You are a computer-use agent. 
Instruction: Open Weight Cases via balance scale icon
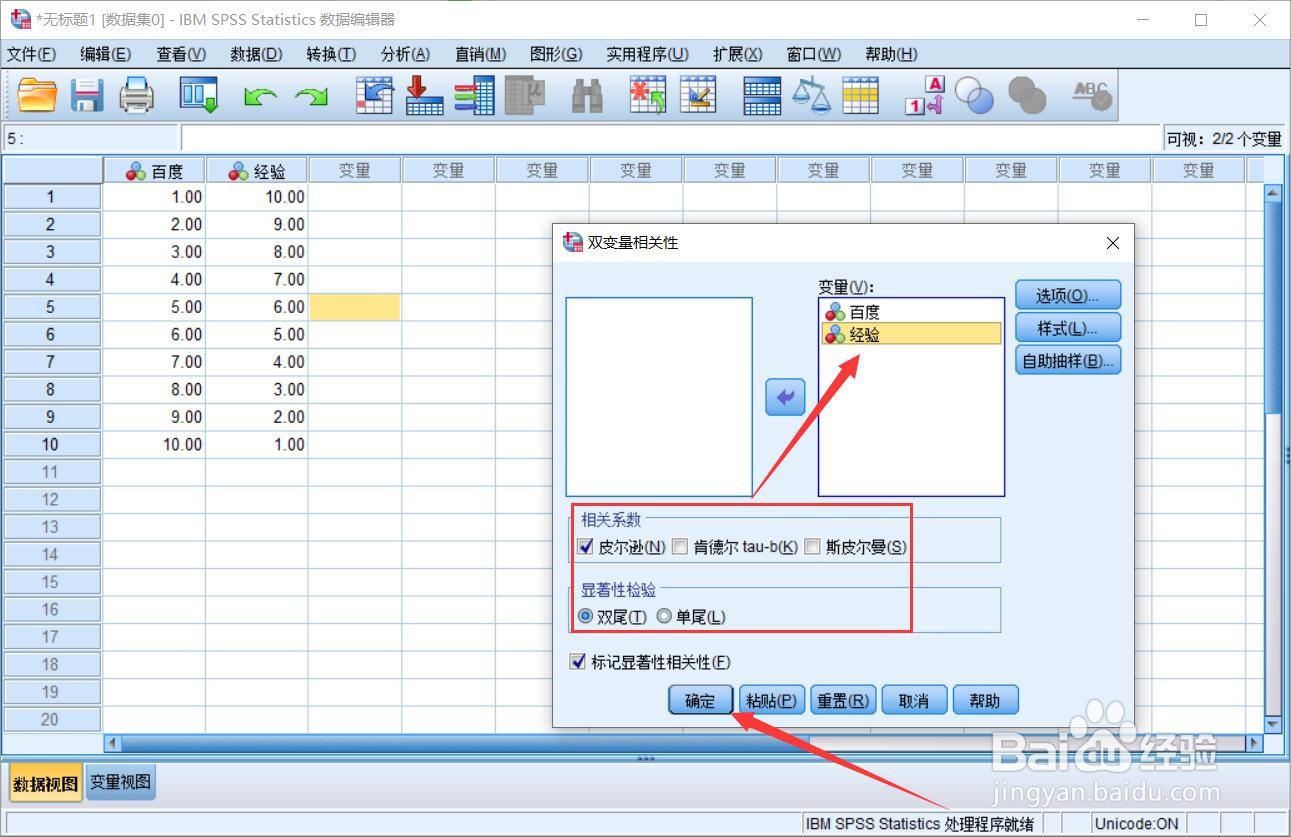pos(811,96)
